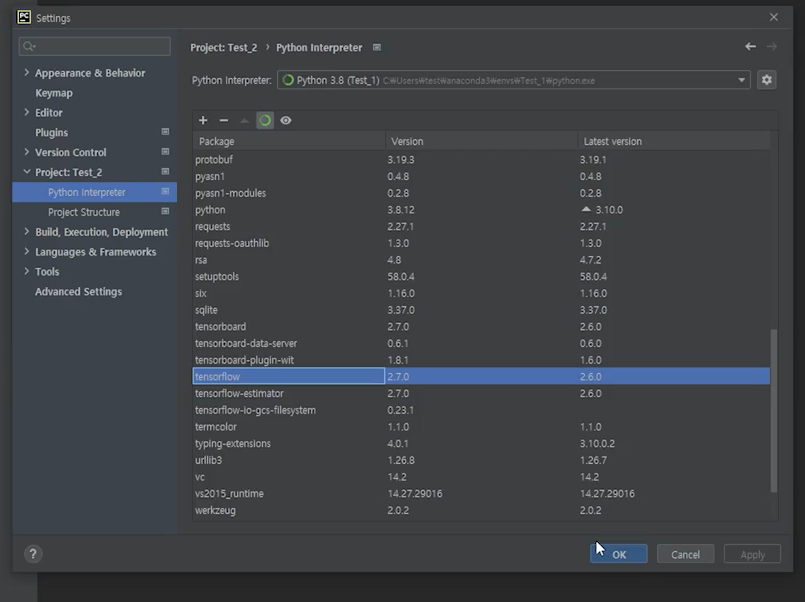The height and width of the screenshot is (602, 805).
Task: Click the project-level icon beside breadcrumb
Action: (377, 47)
